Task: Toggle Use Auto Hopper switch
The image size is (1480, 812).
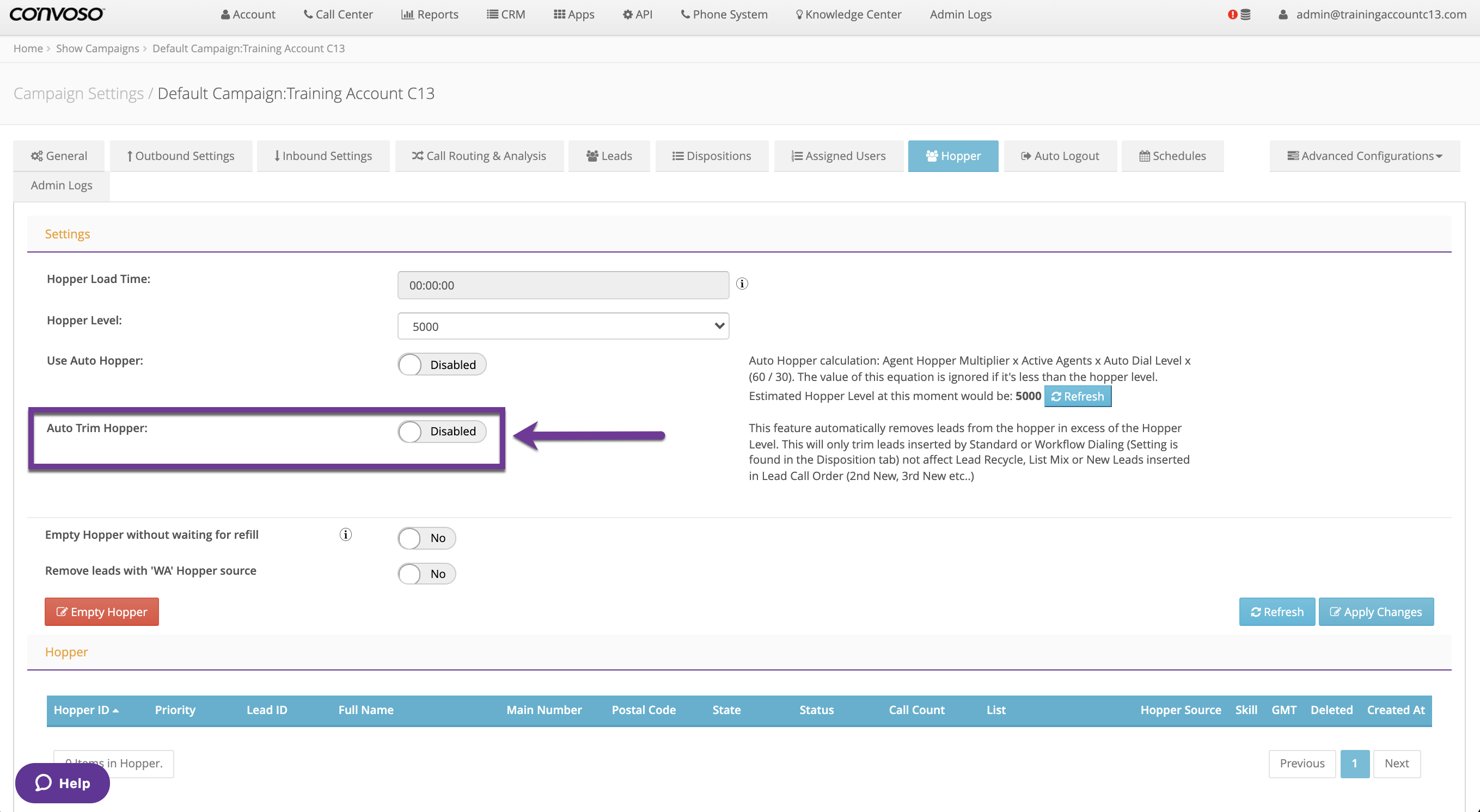Action: (442, 365)
